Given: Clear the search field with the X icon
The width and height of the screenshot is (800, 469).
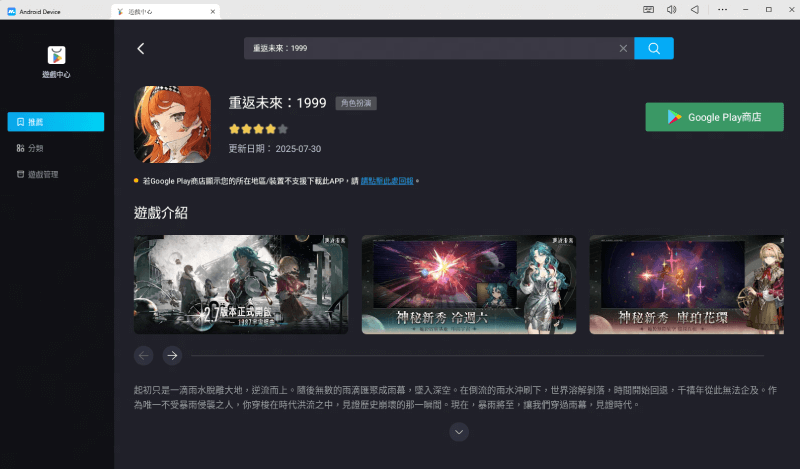Looking at the screenshot, I should [x=623, y=48].
